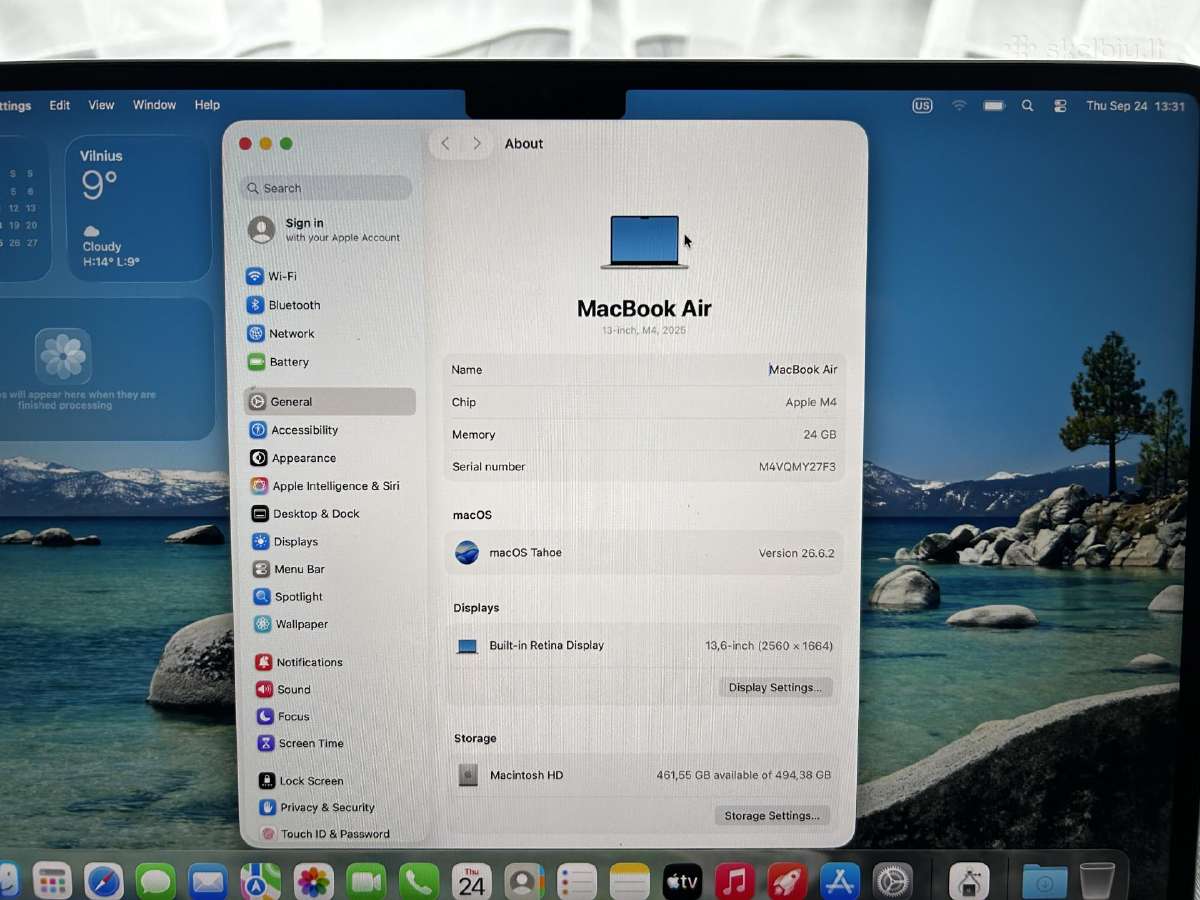Click the Vilnius weather widget
The width and height of the screenshot is (1200, 900).
(138, 208)
